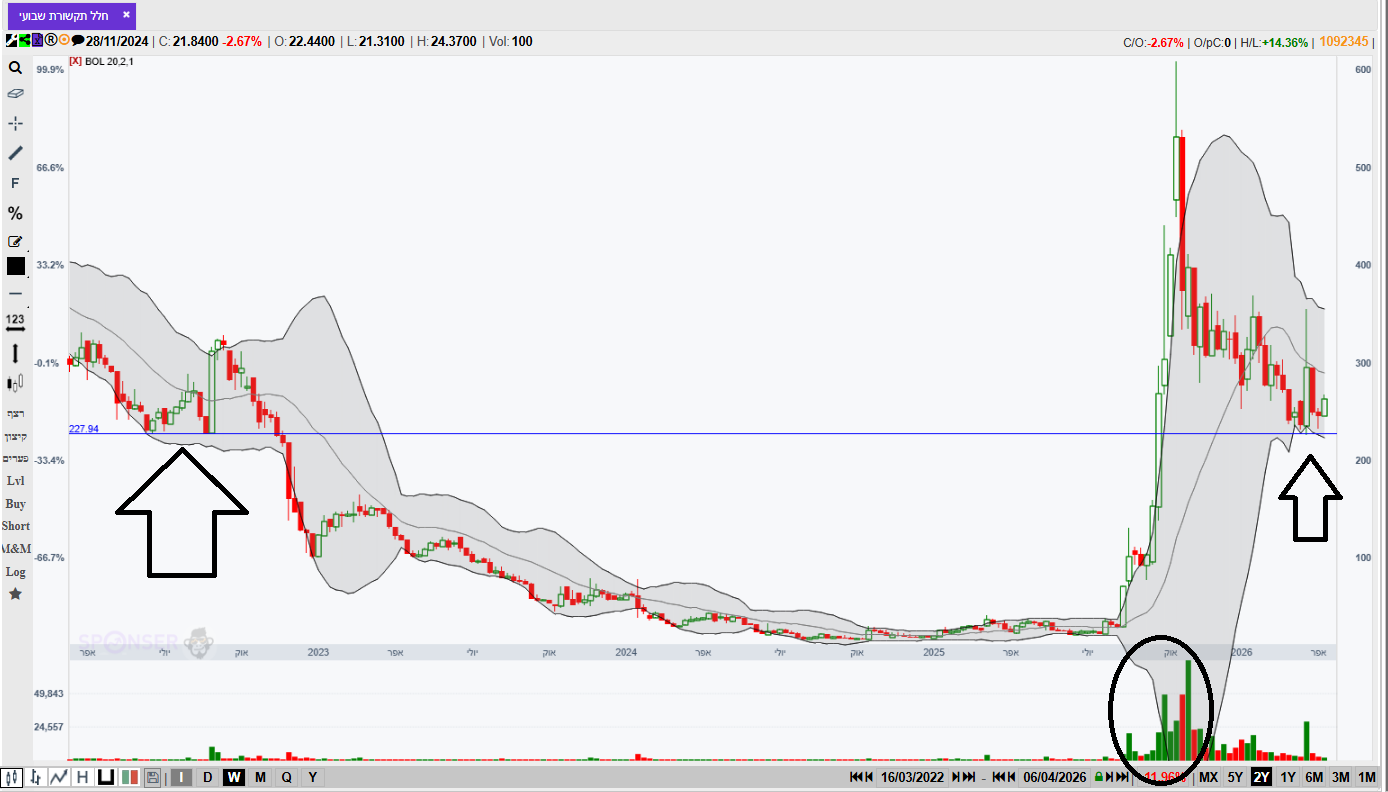Click the BOL 20,2,1 indicator label
1388x792 pixels.
coord(110,62)
